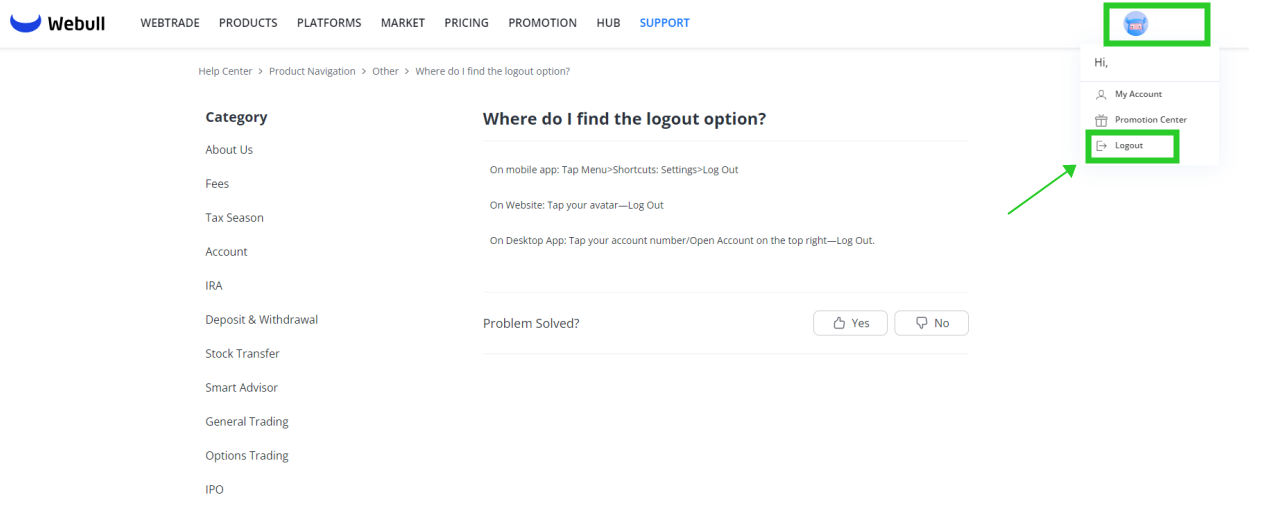Viewport: 1281px width, 511px height.
Task: Select PRICING in the top navigation
Action: 466,23
